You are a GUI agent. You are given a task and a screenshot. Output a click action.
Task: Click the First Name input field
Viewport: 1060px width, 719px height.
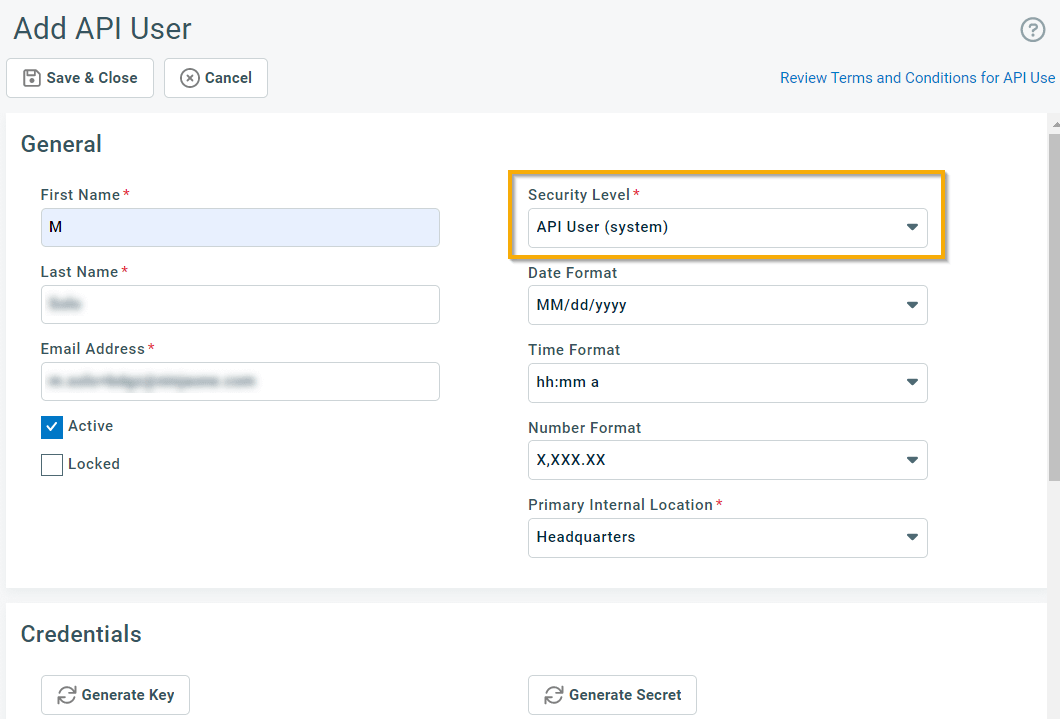[x=240, y=227]
